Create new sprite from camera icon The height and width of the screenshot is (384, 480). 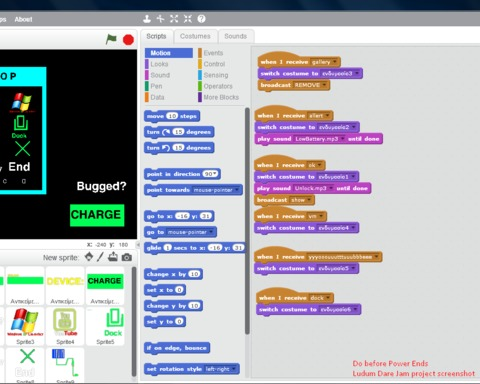click(x=127, y=257)
